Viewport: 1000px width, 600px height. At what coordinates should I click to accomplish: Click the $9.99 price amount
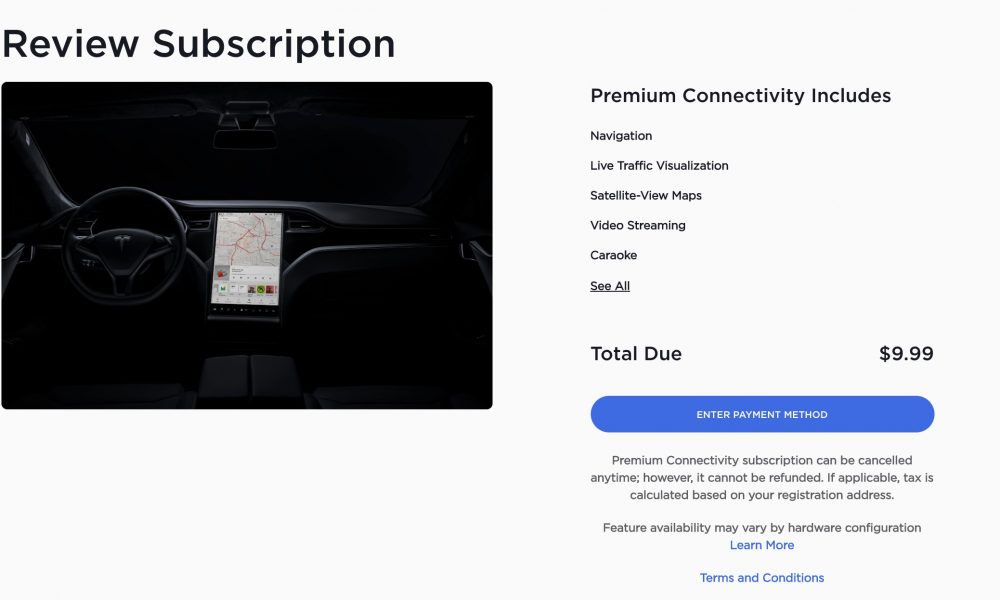tap(906, 353)
